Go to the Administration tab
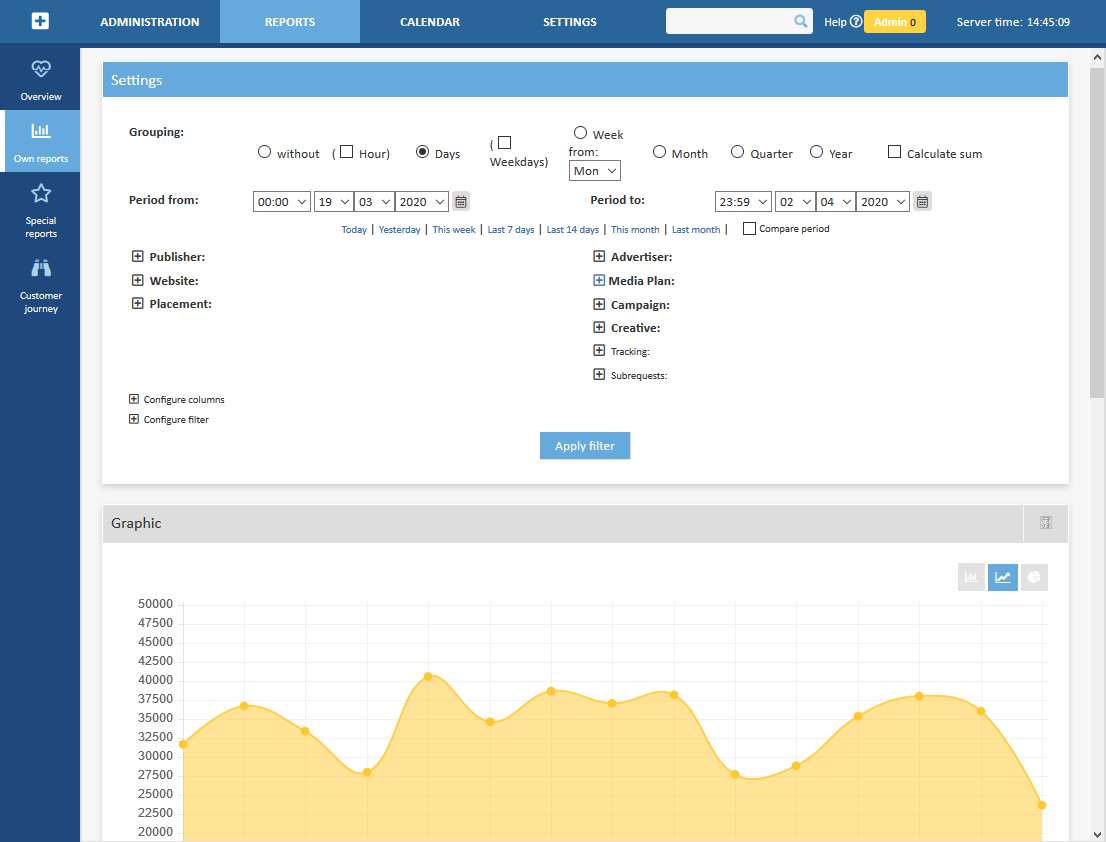Viewport: 1106px width, 842px height. click(x=150, y=22)
